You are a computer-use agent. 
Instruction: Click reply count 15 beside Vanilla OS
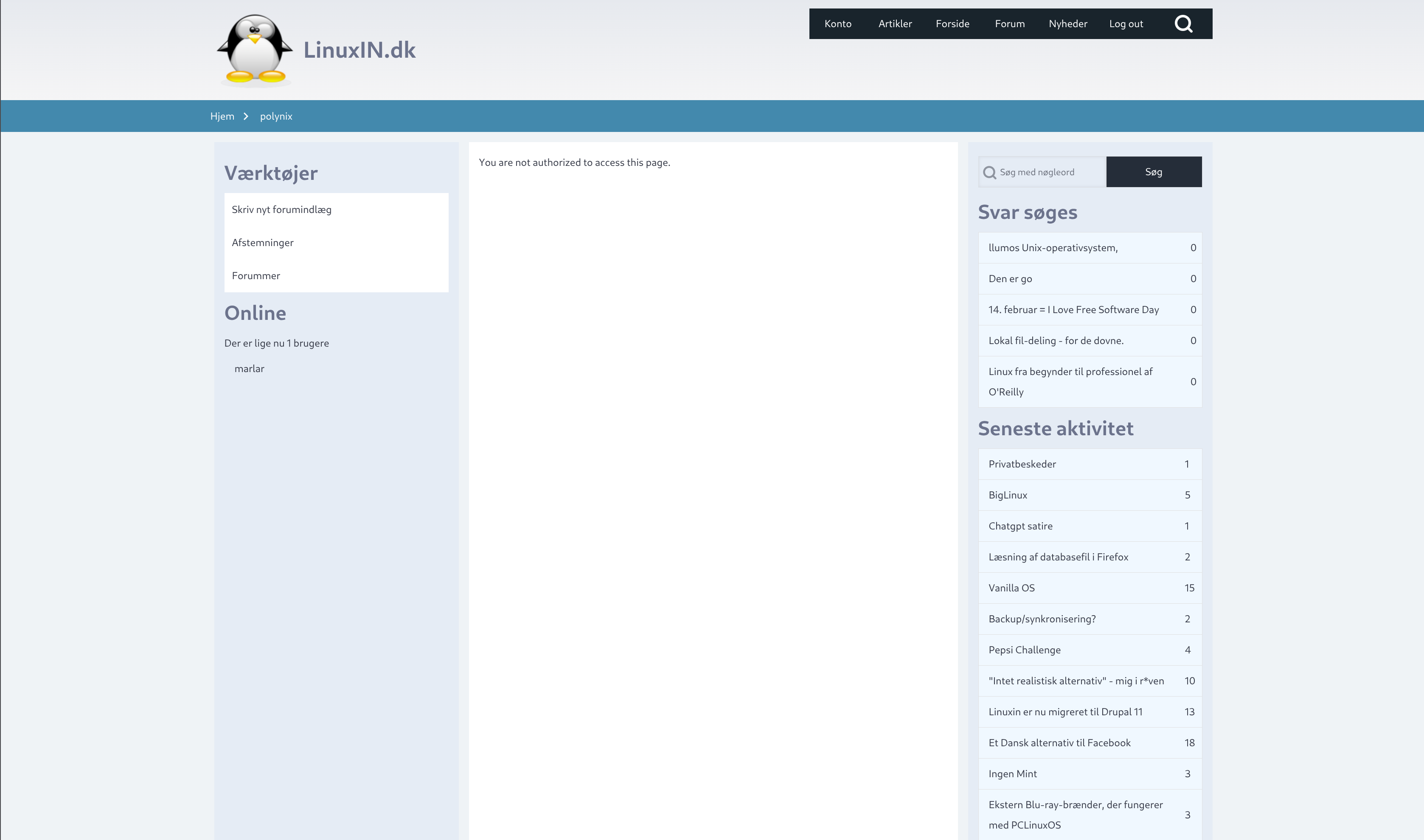pyautogui.click(x=1189, y=588)
